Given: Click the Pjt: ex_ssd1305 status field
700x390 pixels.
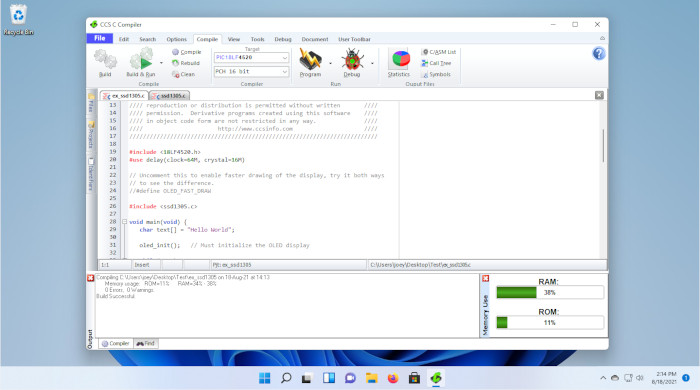Looking at the screenshot, I should coord(288,265).
